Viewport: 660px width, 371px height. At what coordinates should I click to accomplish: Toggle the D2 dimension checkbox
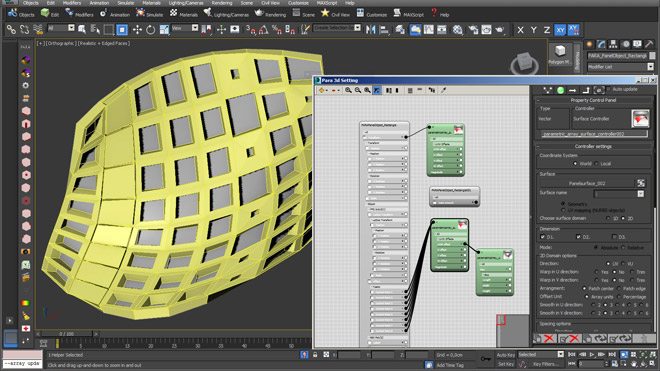click(578, 237)
